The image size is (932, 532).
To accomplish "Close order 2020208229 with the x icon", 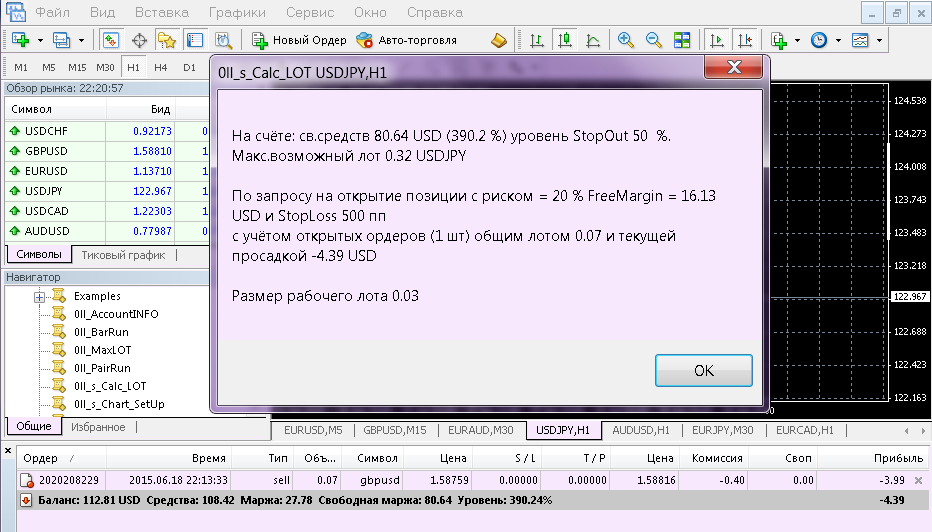I will (x=918, y=480).
